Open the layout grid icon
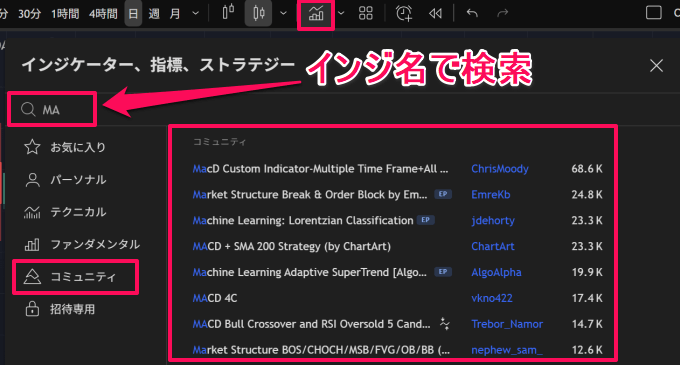The width and height of the screenshot is (680, 365). 366,13
